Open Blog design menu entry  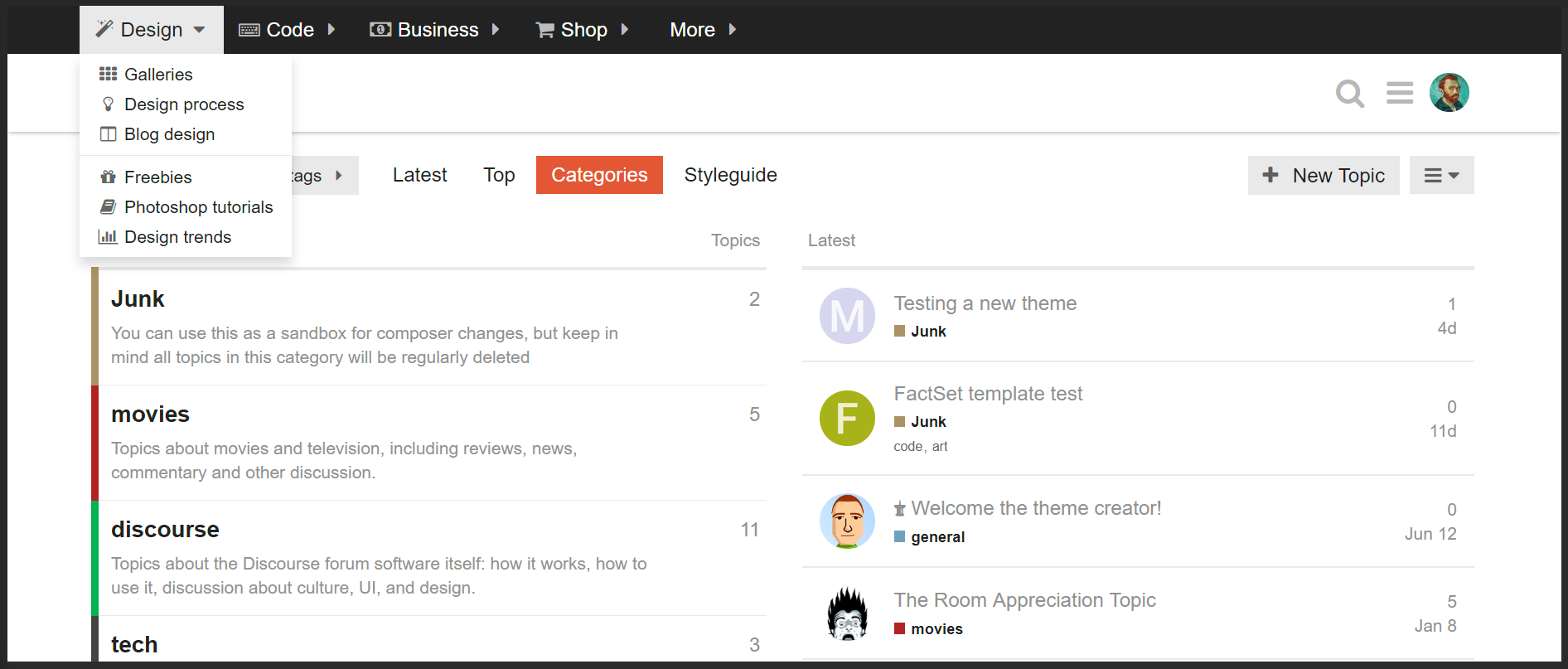pyautogui.click(x=169, y=134)
